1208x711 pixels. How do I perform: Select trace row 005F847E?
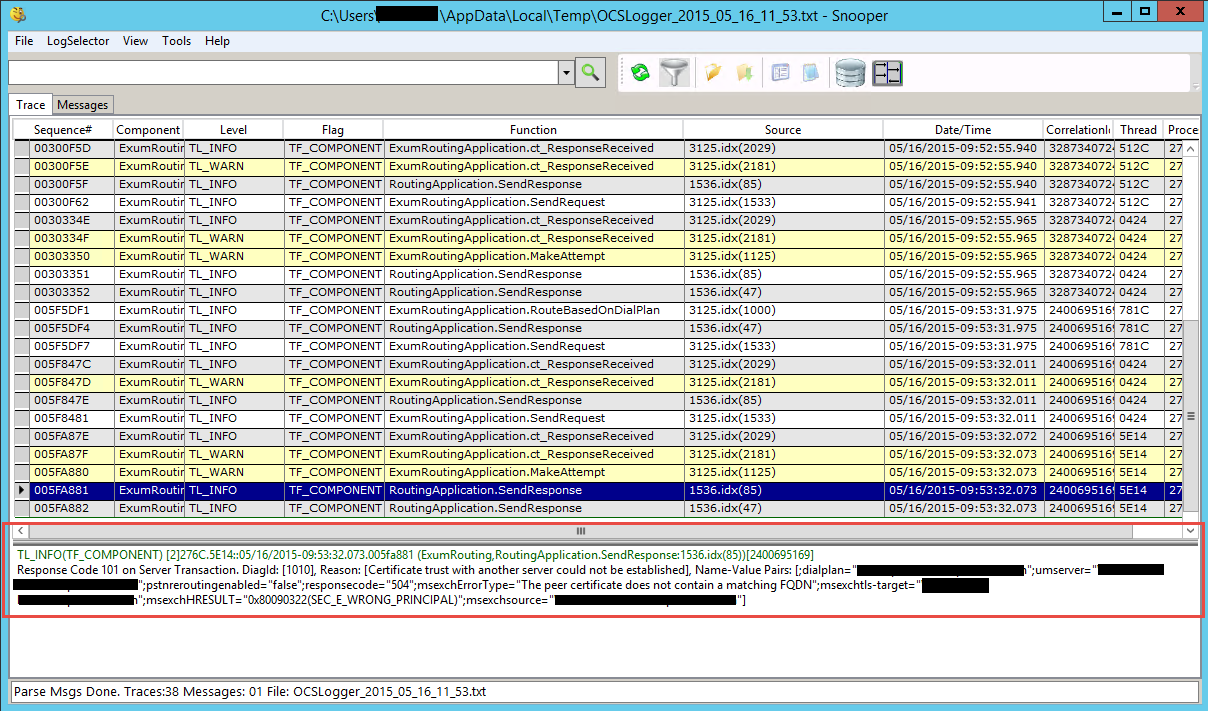598,400
